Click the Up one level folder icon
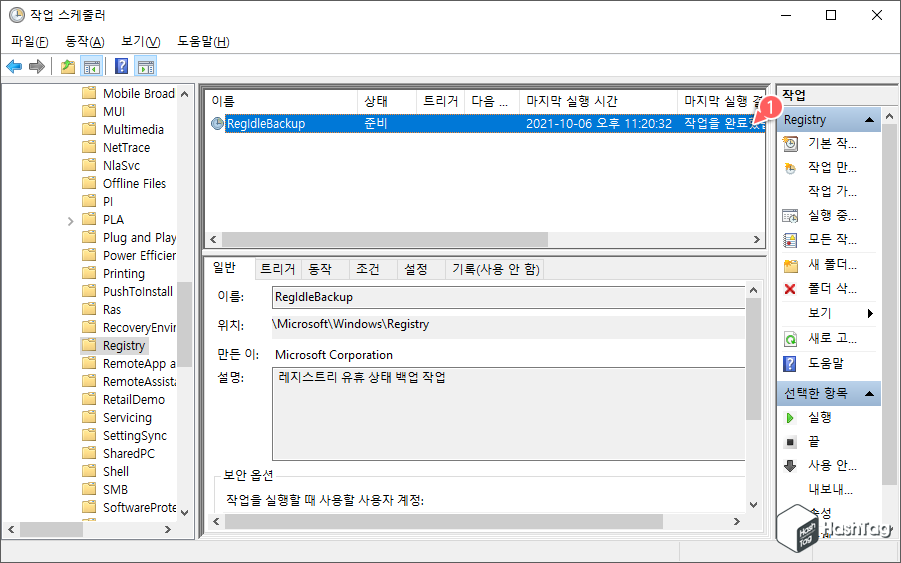The width and height of the screenshot is (901, 563). point(68,67)
